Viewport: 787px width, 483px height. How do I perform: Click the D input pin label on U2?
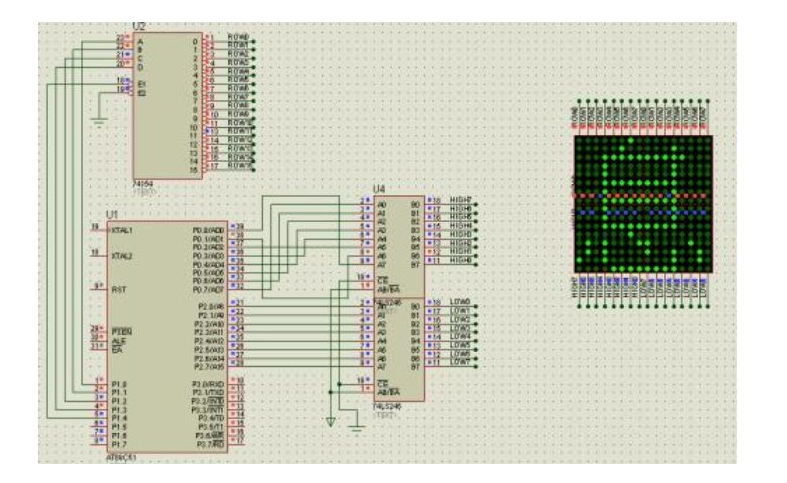click(141, 67)
